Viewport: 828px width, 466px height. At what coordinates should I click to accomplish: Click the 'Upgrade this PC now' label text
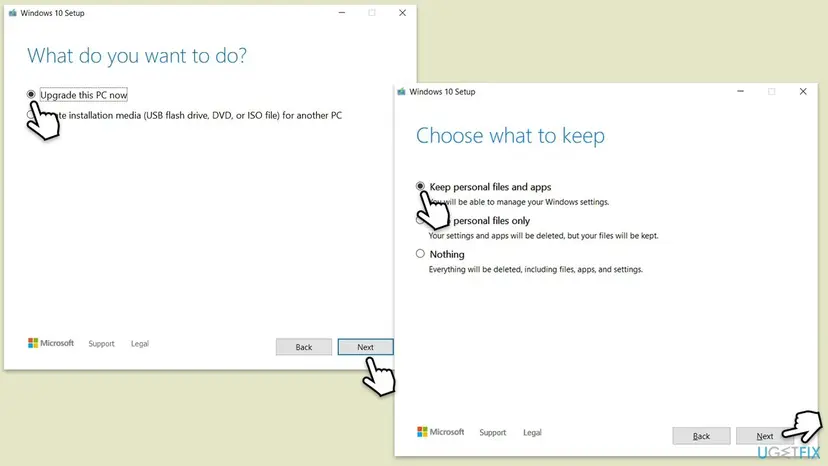(84, 95)
